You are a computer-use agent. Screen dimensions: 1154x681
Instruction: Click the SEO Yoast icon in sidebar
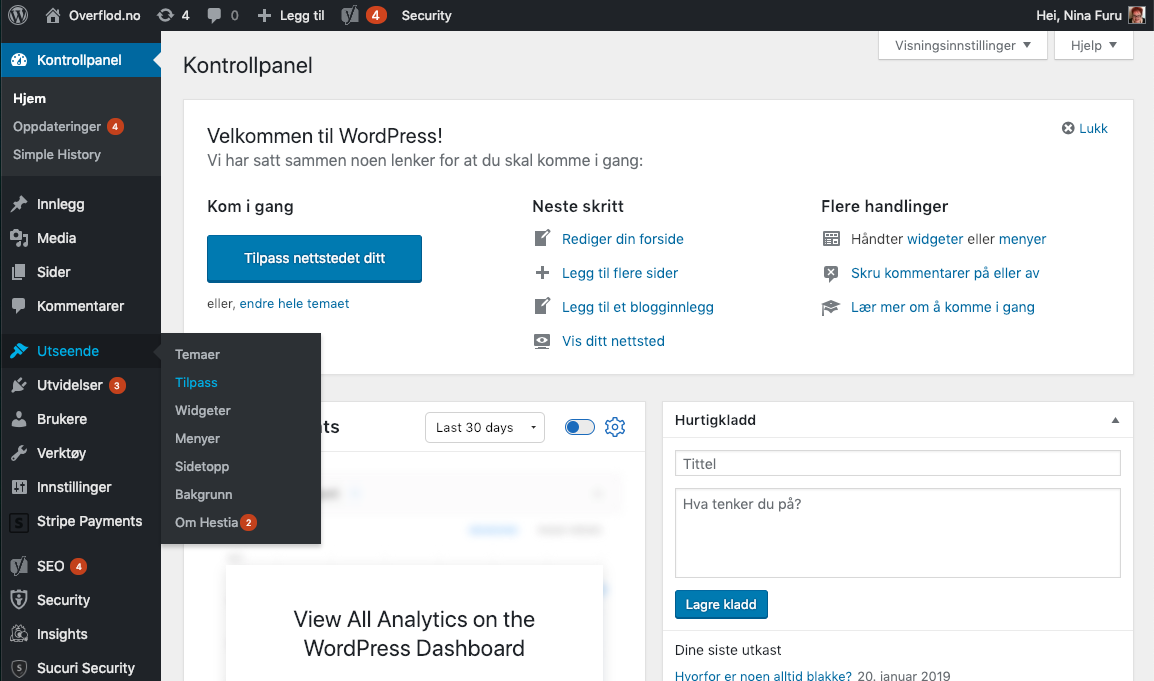tap(19, 566)
